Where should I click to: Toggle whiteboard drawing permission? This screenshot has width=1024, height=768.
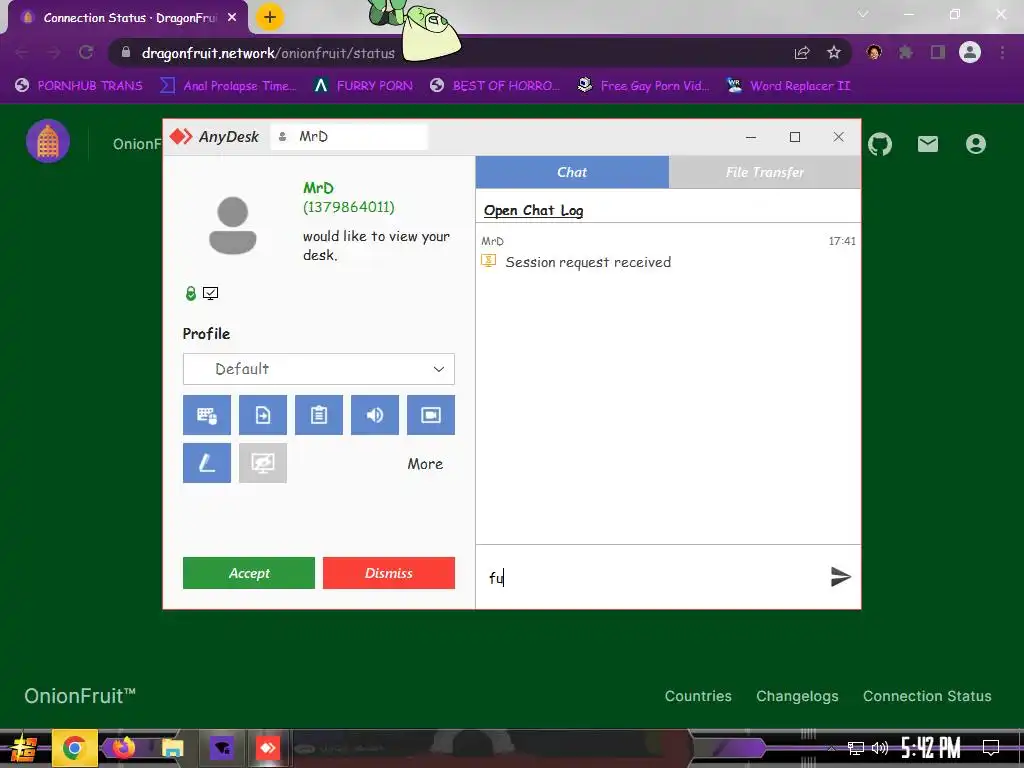pos(206,463)
